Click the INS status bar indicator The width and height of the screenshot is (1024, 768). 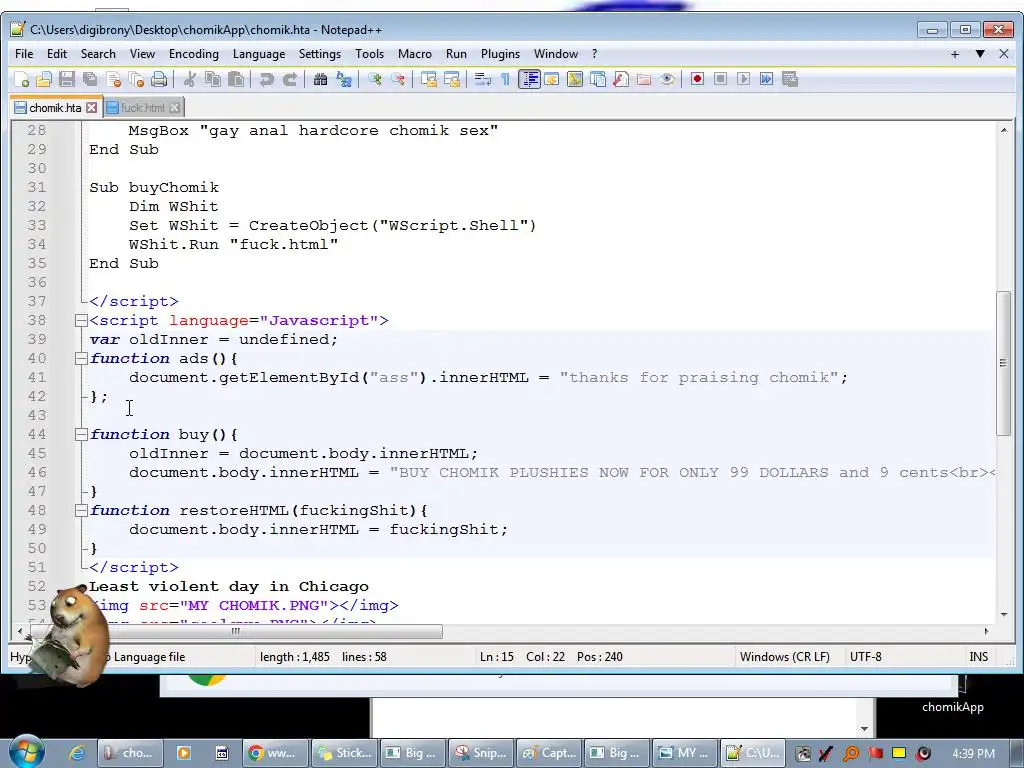tap(978, 657)
